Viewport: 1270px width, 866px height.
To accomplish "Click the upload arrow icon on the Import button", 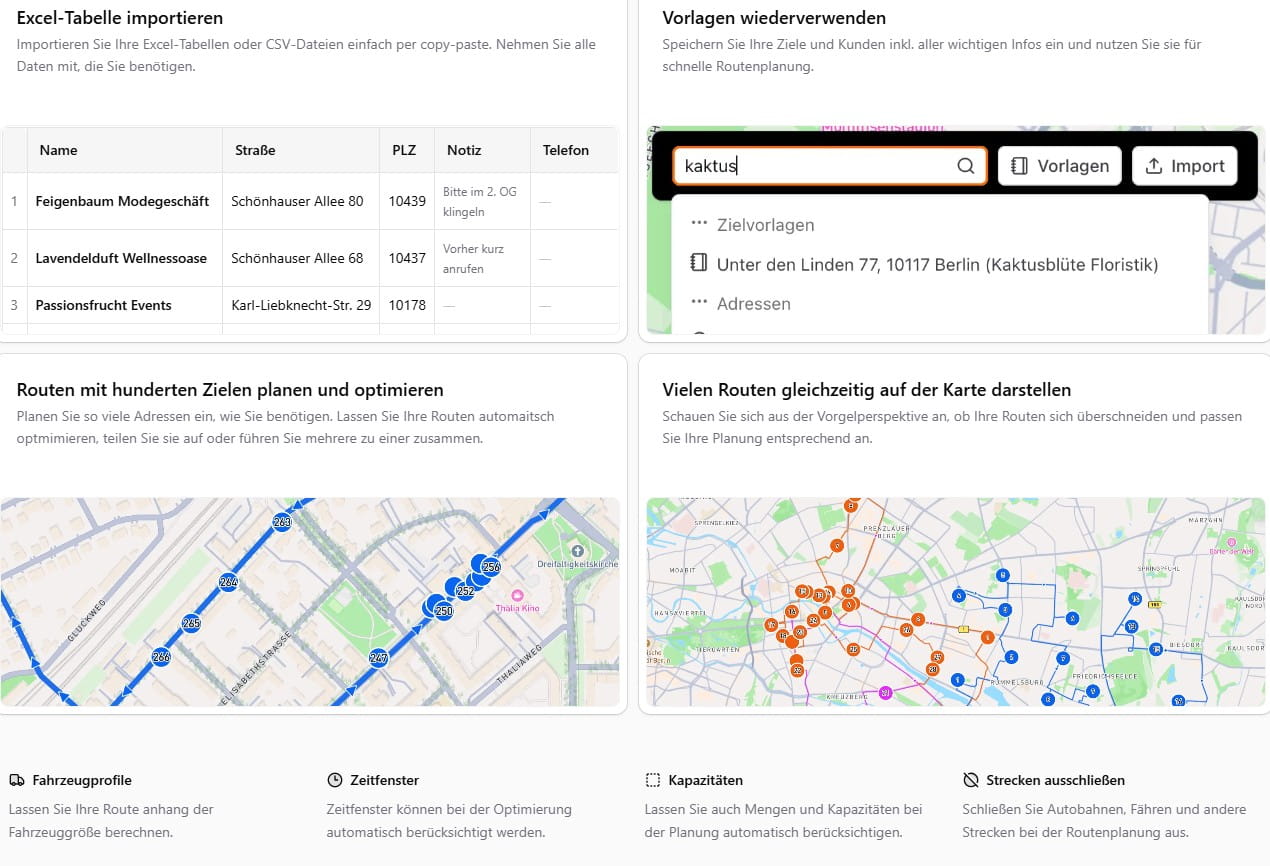I will pyautogui.click(x=1153, y=166).
